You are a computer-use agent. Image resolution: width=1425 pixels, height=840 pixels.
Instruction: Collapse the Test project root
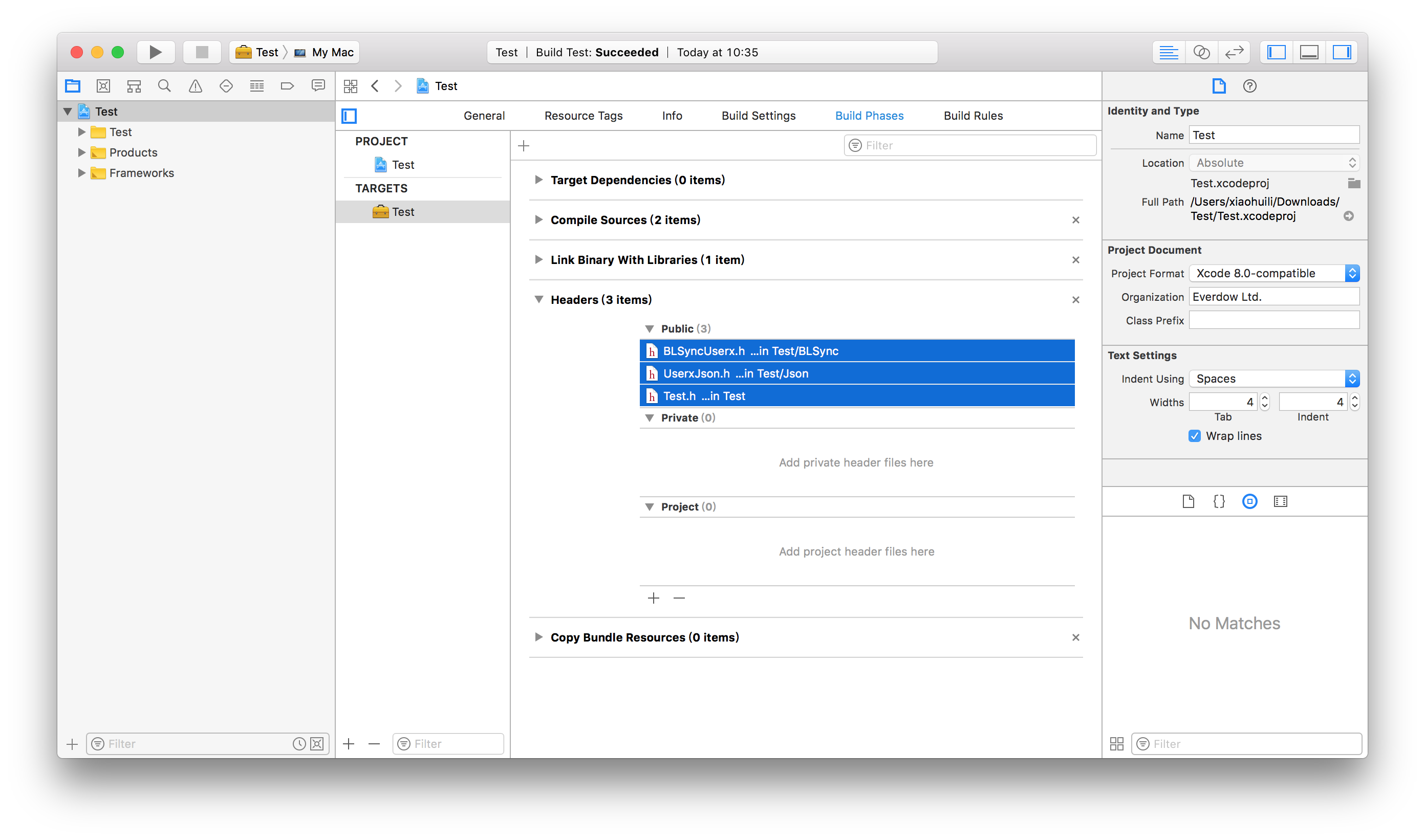coord(68,112)
